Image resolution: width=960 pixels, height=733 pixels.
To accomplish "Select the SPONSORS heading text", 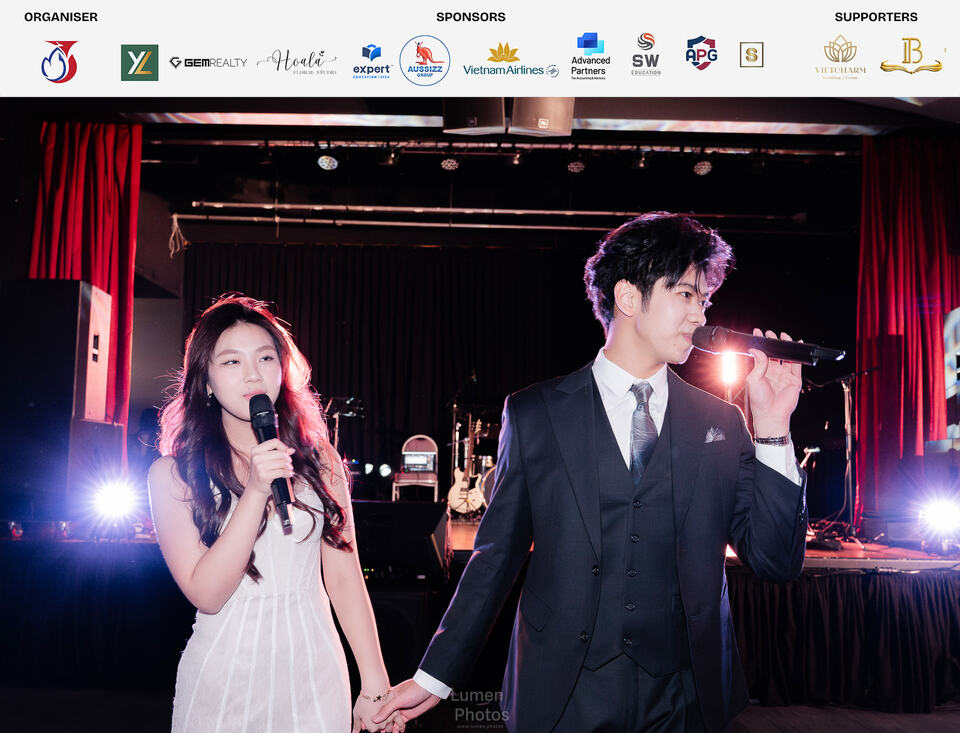I will [x=471, y=17].
